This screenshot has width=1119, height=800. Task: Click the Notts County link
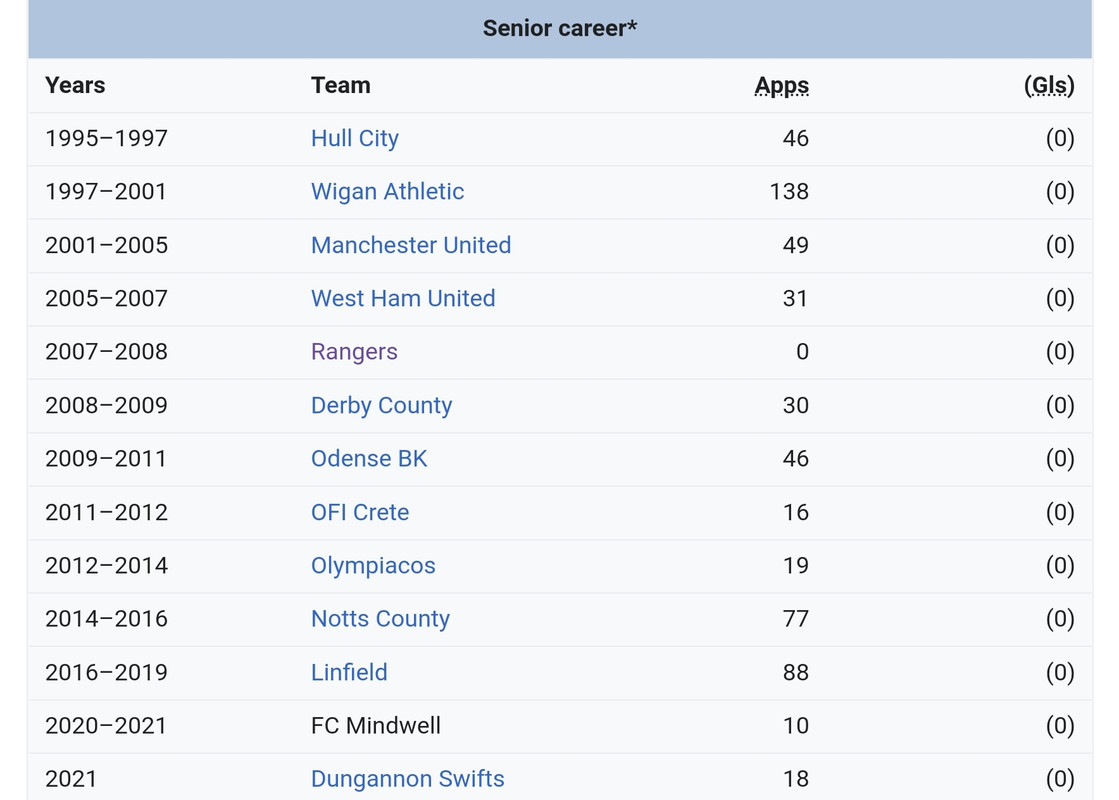tap(380, 619)
